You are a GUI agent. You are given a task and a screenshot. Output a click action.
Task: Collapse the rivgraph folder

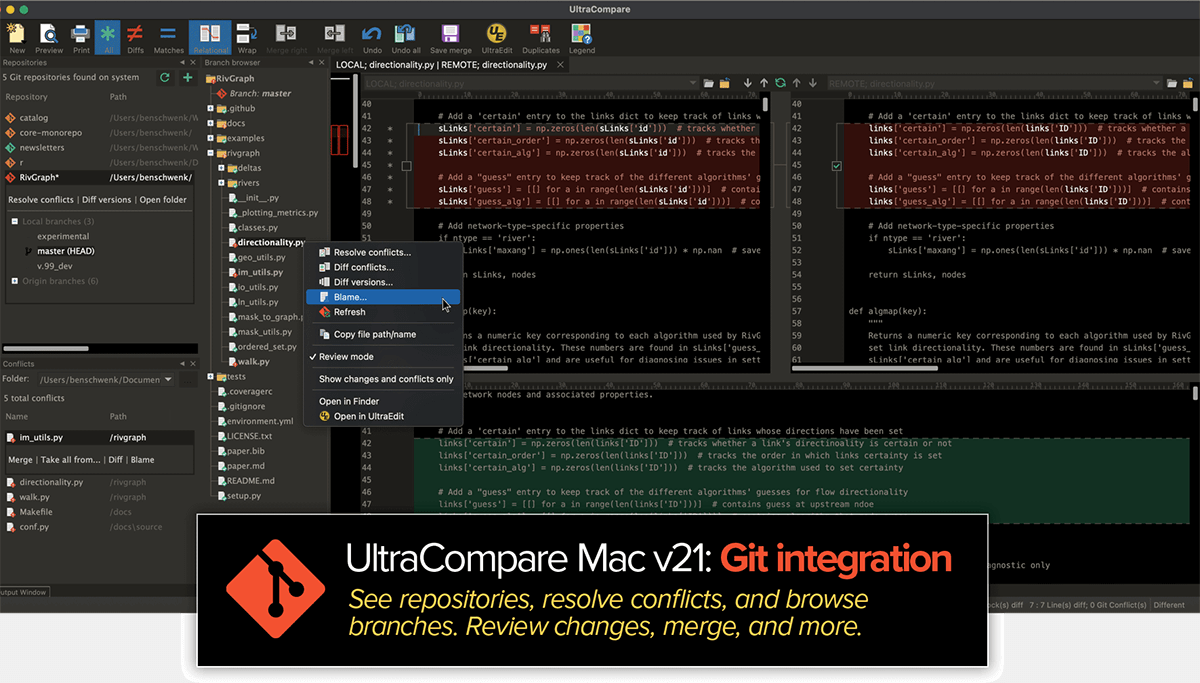click(x=209, y=153)
